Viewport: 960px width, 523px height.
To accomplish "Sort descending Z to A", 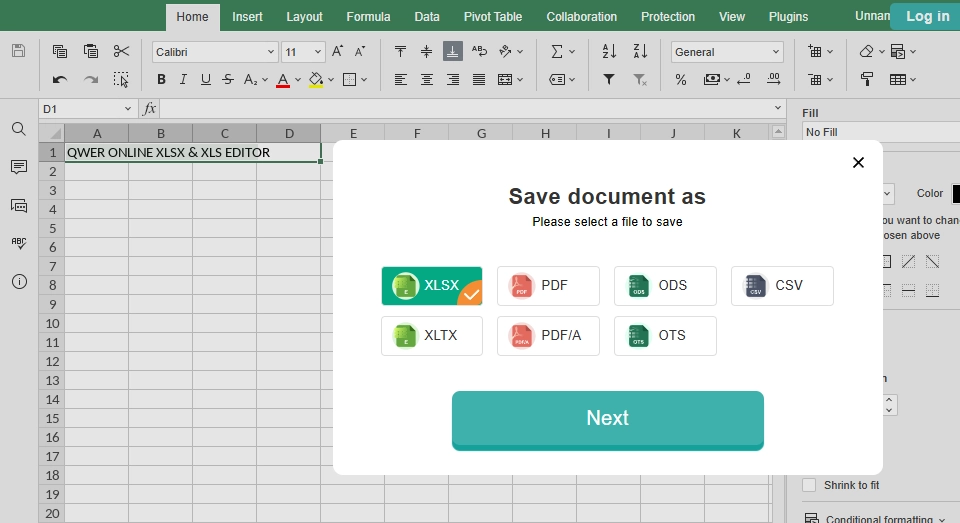I will click(x=640, y=51).
